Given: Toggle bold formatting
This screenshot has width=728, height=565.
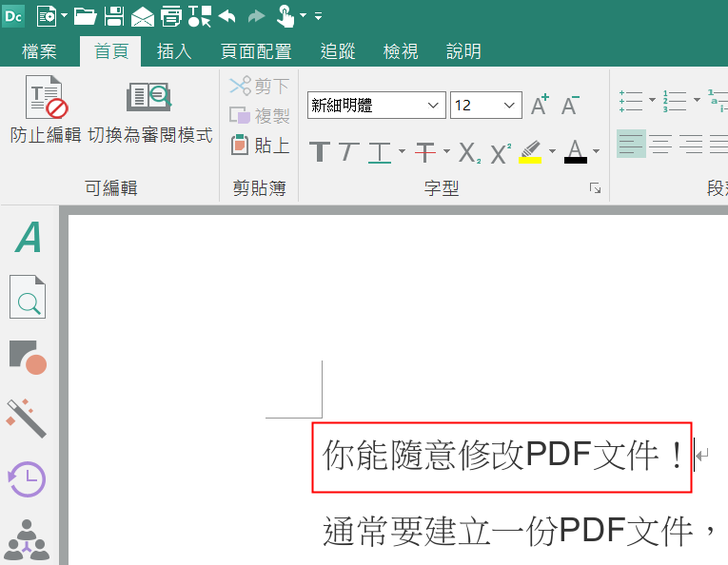Looking at the screenshot, I should coord(319,151).
